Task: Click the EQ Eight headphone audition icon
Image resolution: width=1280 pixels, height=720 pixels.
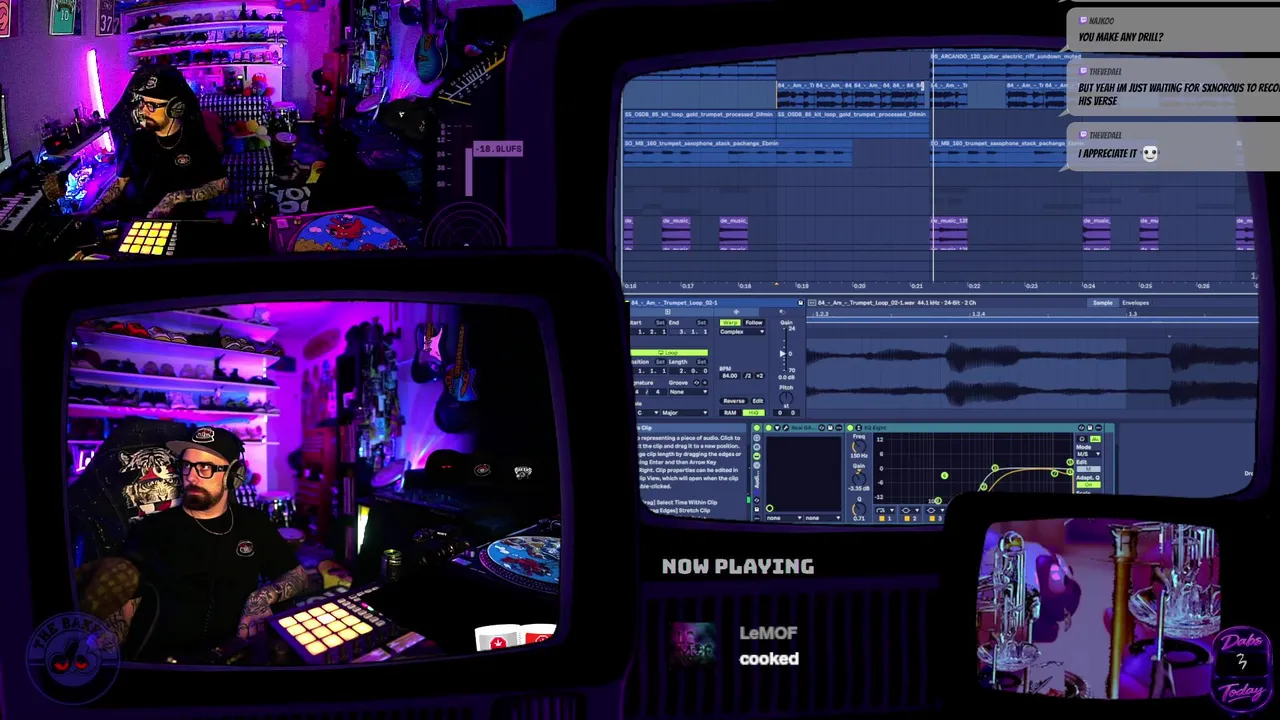Action: [x=1082, y=439]
